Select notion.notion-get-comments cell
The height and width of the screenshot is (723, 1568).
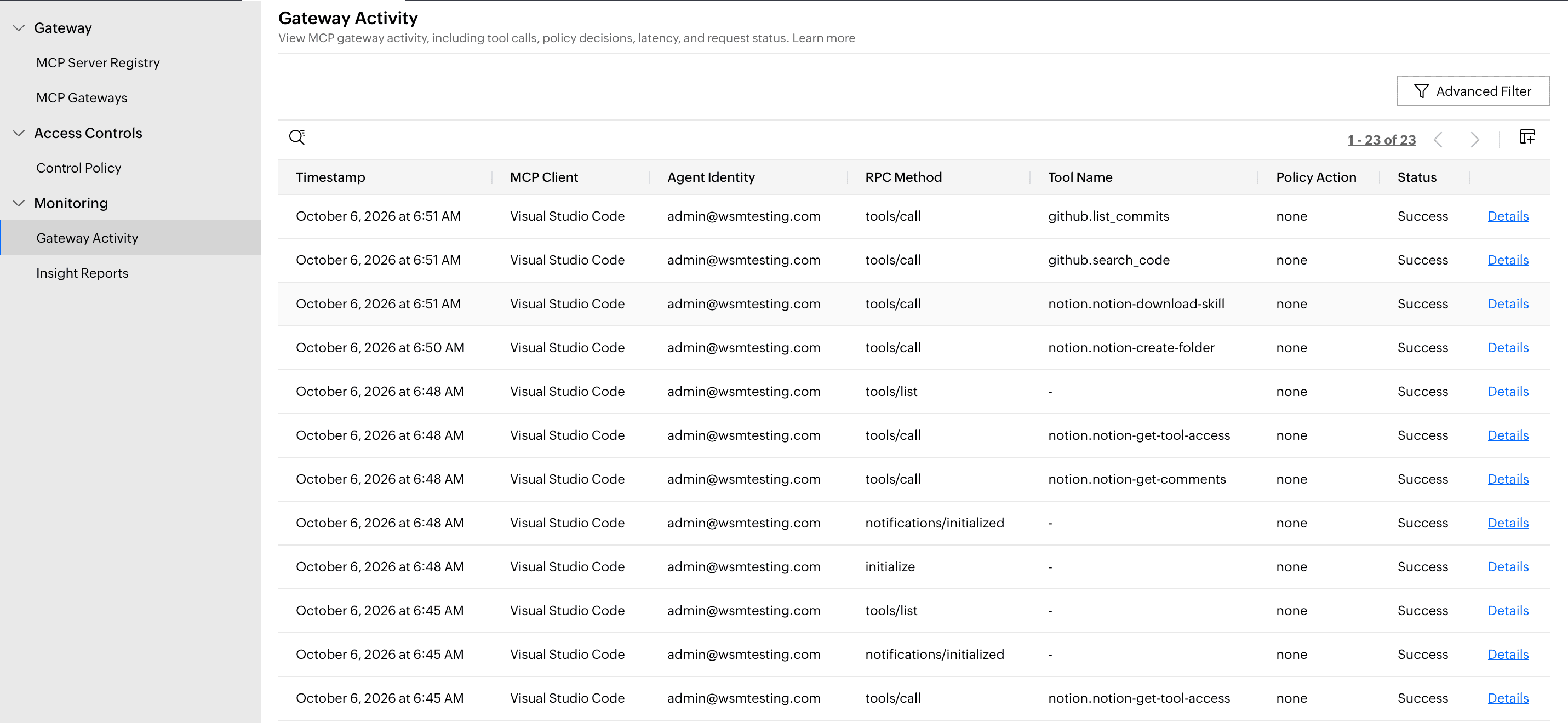click(1136, 479)
